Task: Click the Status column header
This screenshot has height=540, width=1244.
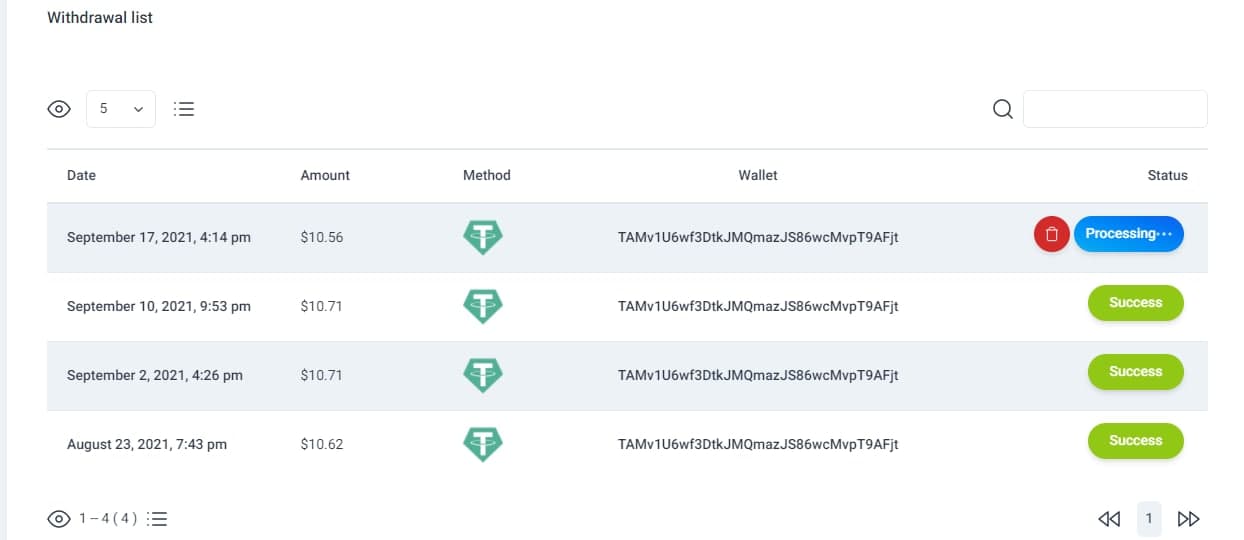Action: pos(1167,175)
